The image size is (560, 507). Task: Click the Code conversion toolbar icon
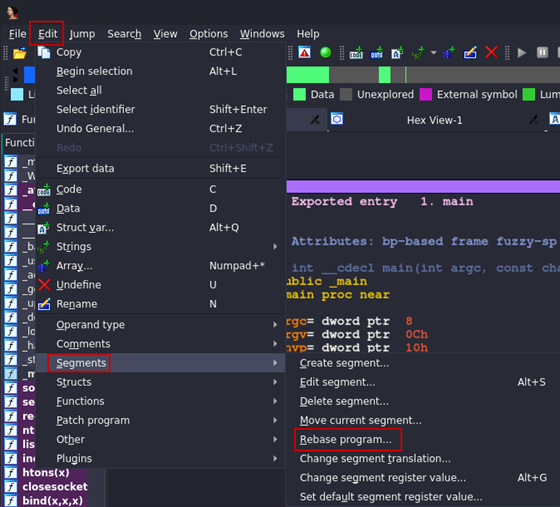(356, 53)
